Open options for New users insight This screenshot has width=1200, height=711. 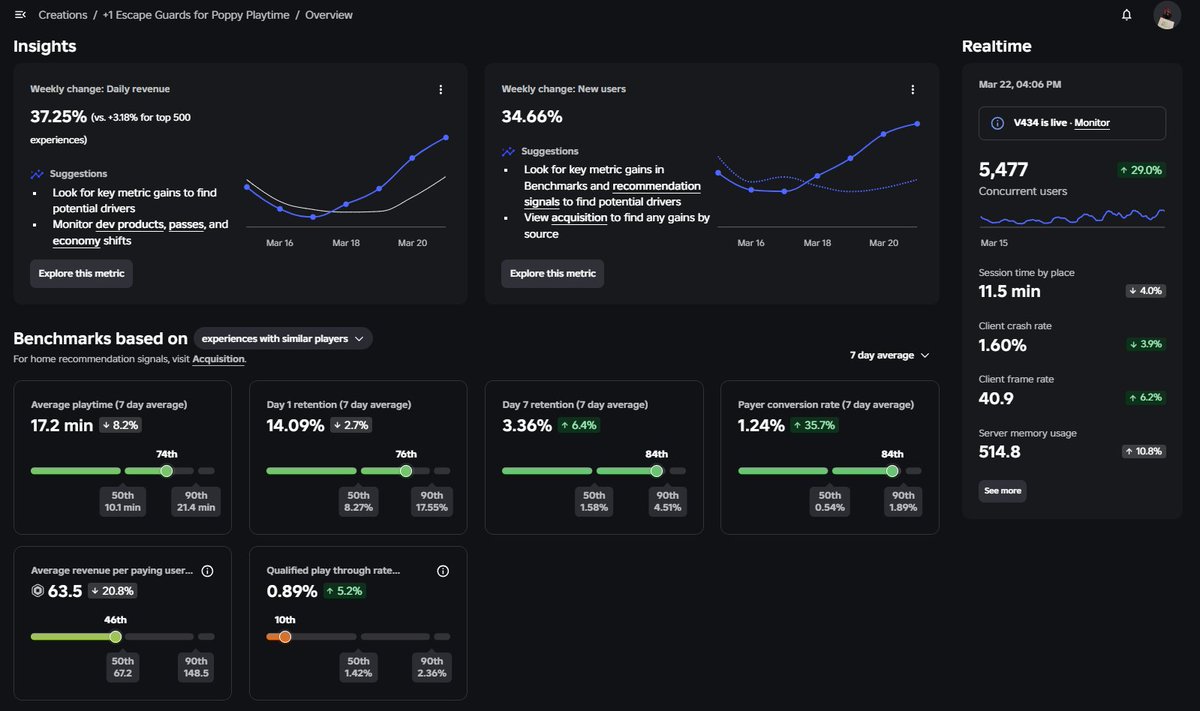(x=912, y=89)
